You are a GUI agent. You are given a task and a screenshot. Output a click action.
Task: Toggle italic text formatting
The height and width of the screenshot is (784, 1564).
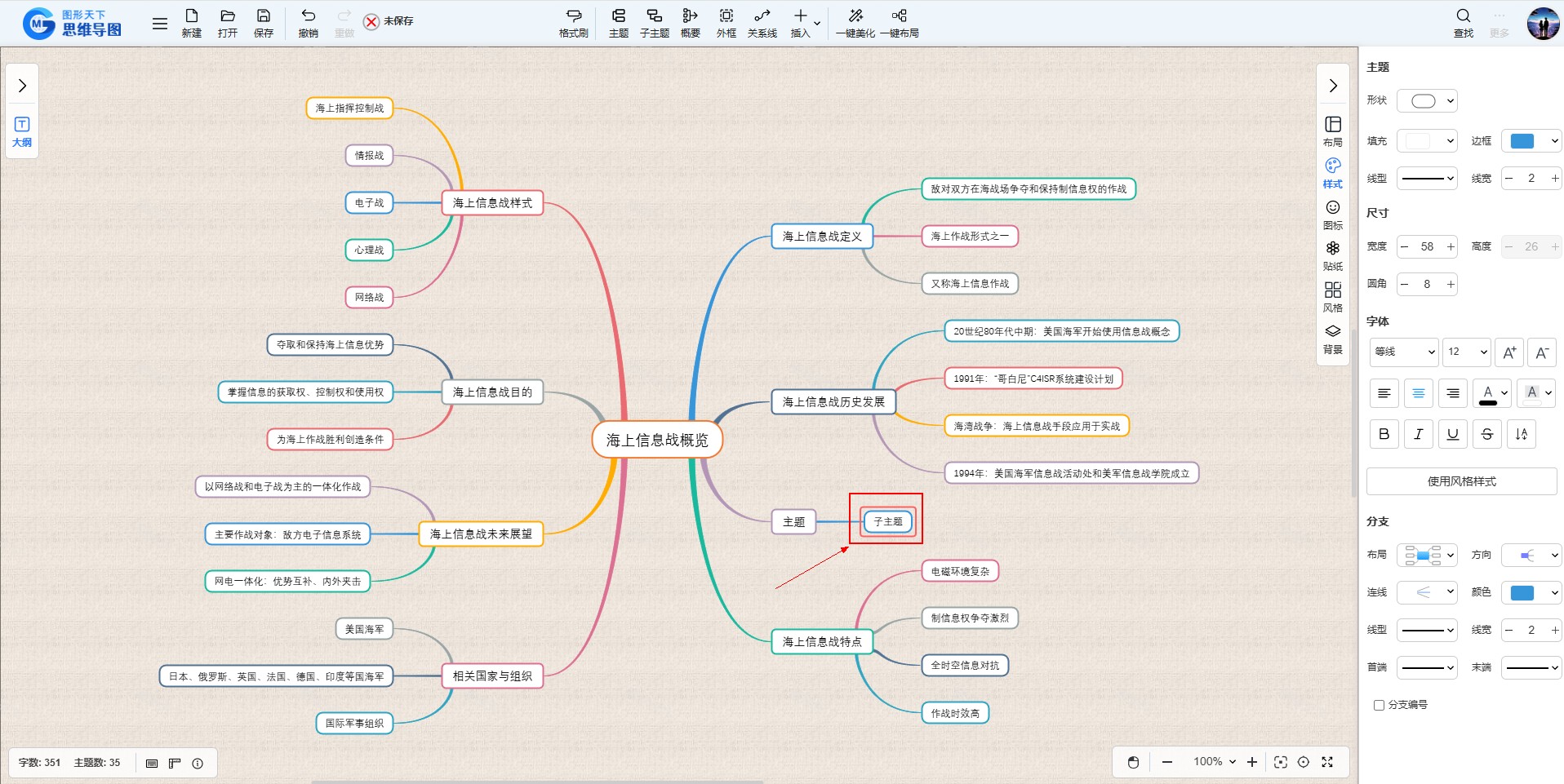(x=1418, y=434)
